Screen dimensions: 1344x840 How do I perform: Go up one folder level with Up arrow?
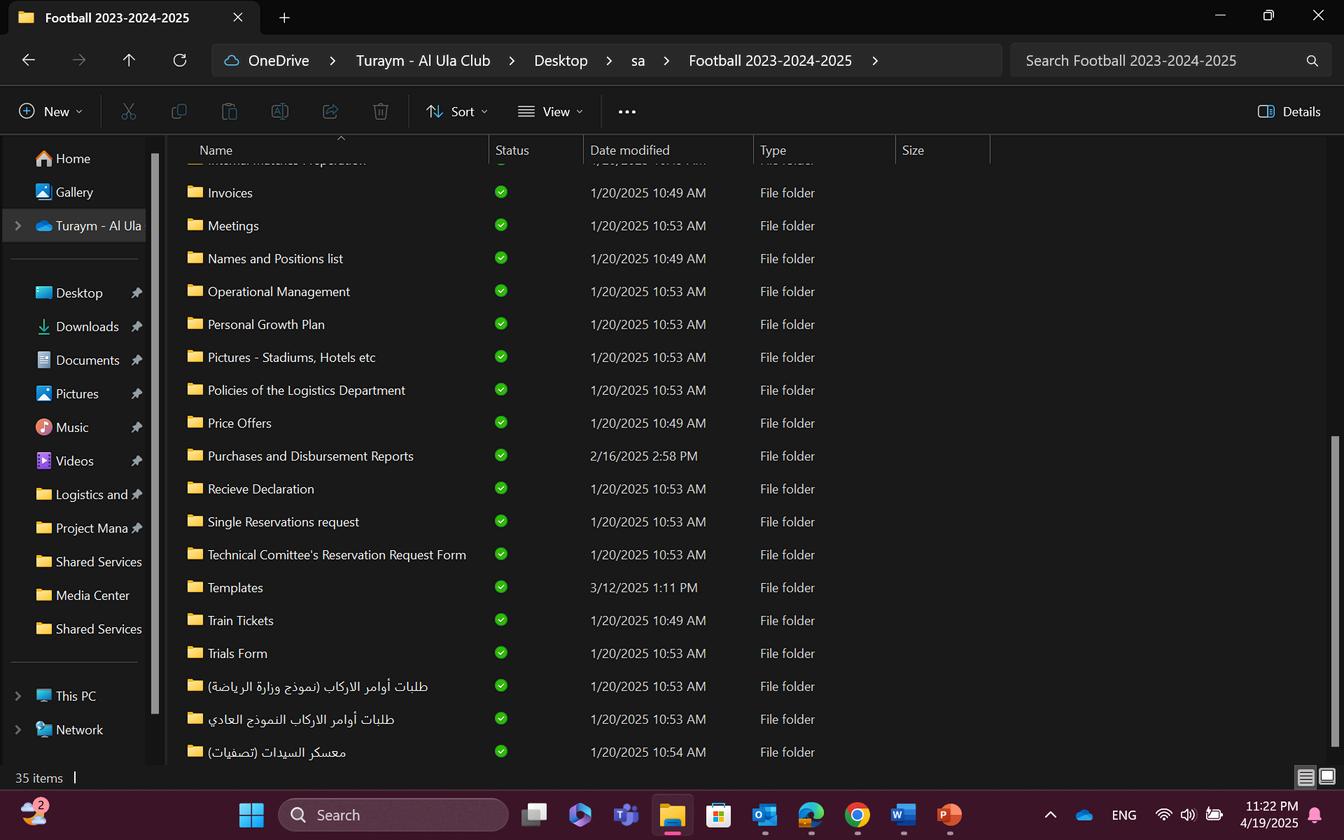click(x=129, y=60)
